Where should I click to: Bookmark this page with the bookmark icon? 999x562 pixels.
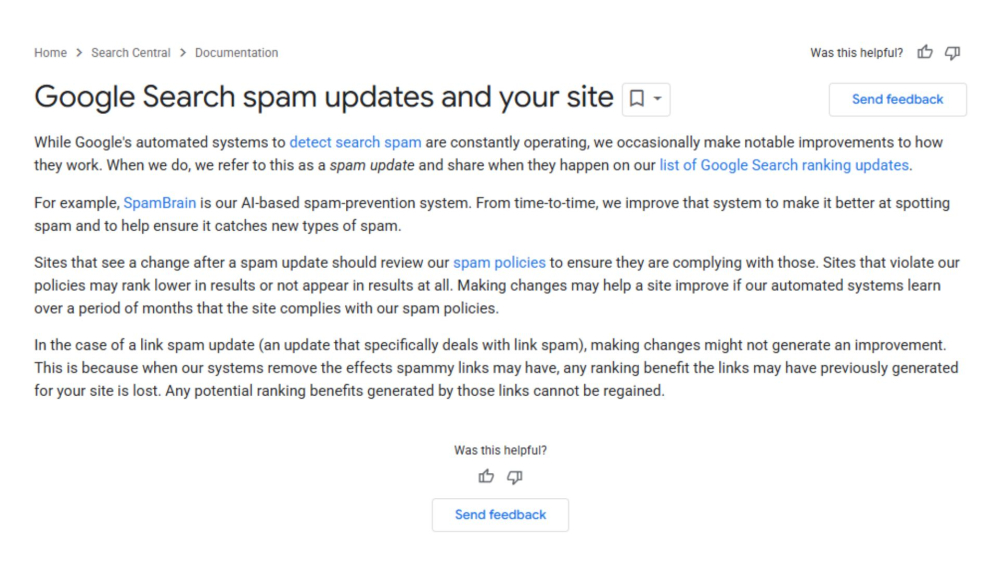coord(636,99)
